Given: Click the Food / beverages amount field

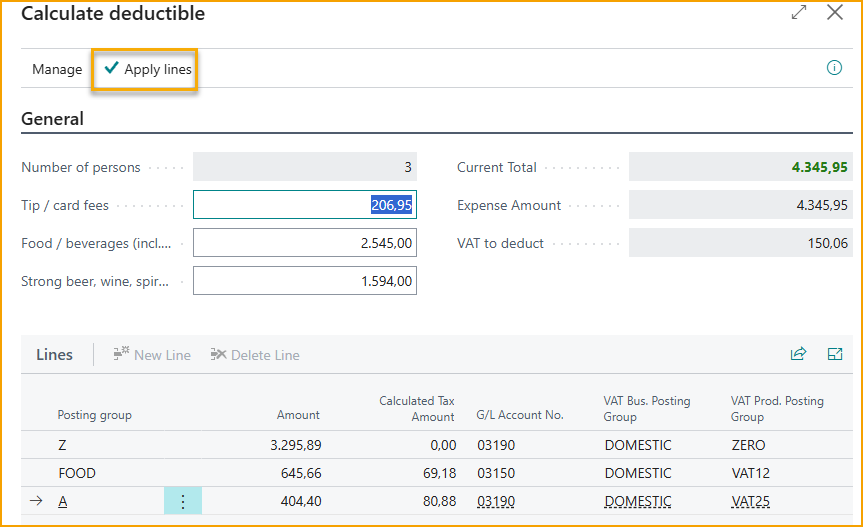Looking at the screenshot, I should [304, 243].
